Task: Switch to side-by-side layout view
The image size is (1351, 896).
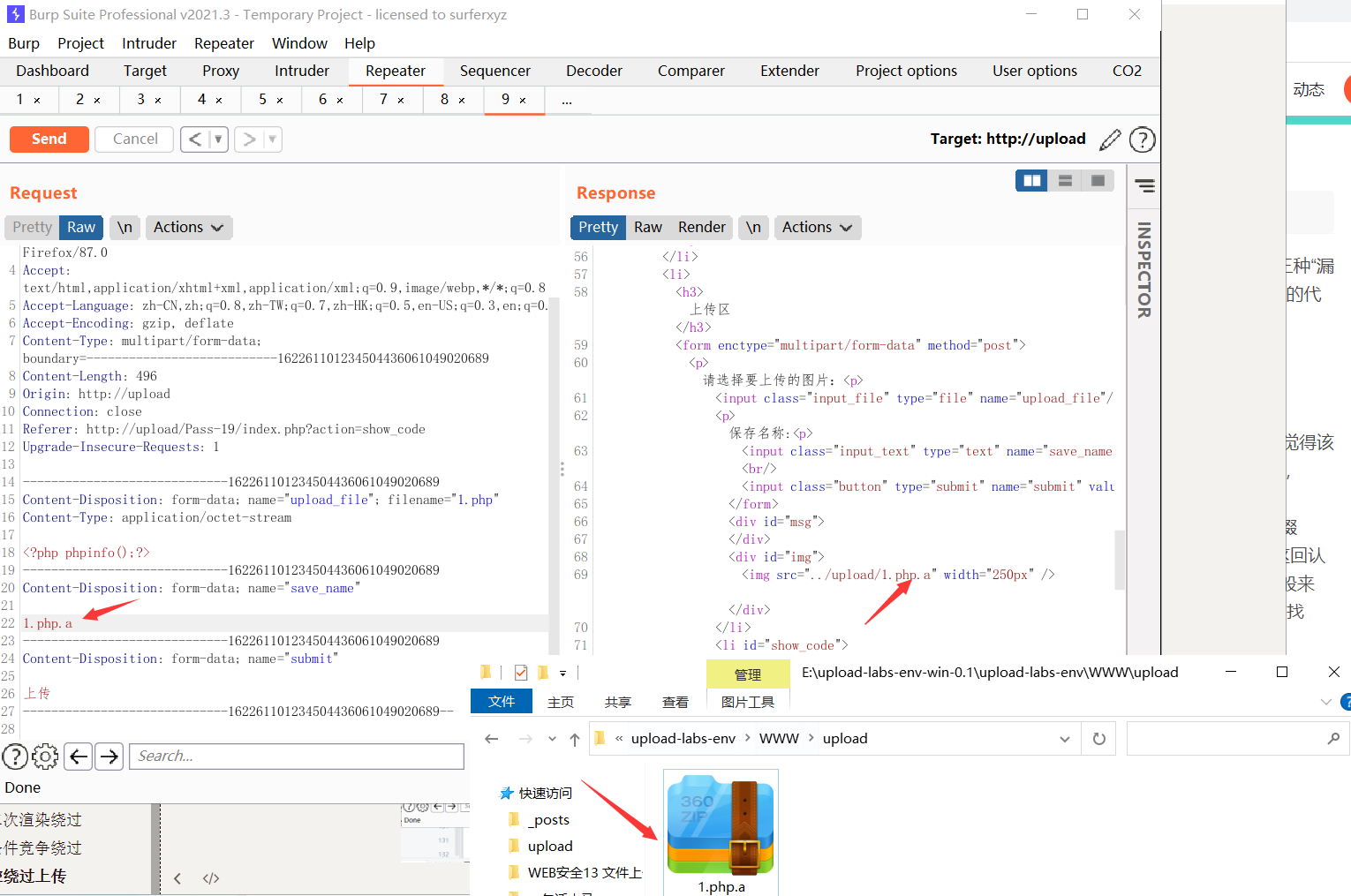Action: coord(1031,181)
